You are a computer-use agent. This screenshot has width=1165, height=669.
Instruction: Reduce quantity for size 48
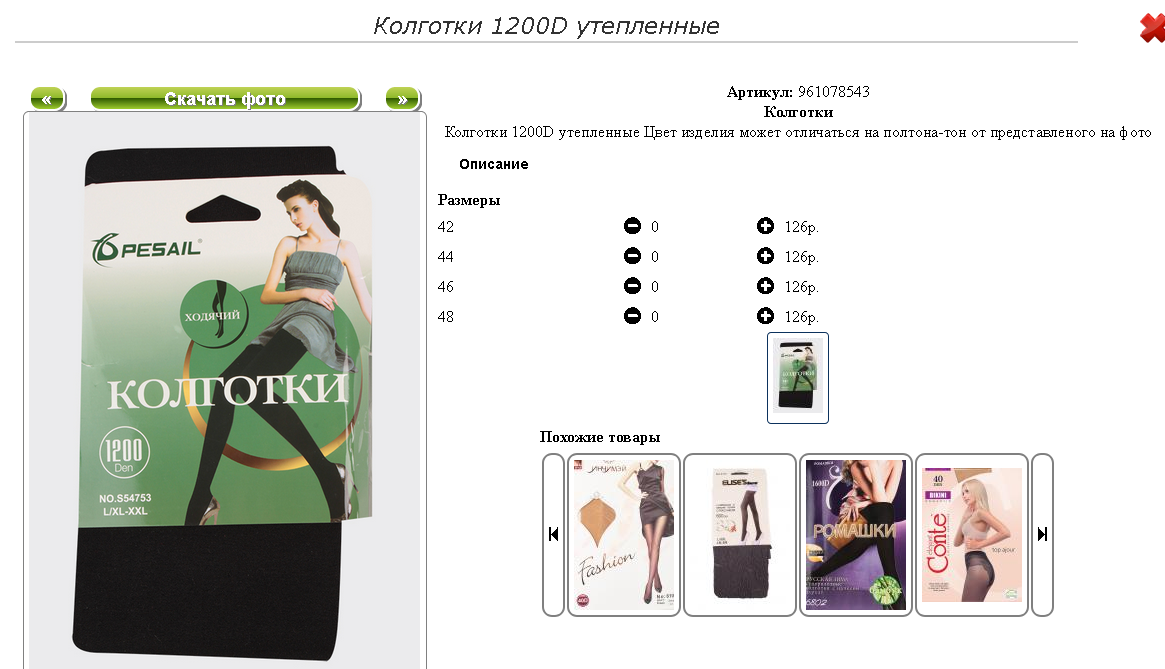632,316
